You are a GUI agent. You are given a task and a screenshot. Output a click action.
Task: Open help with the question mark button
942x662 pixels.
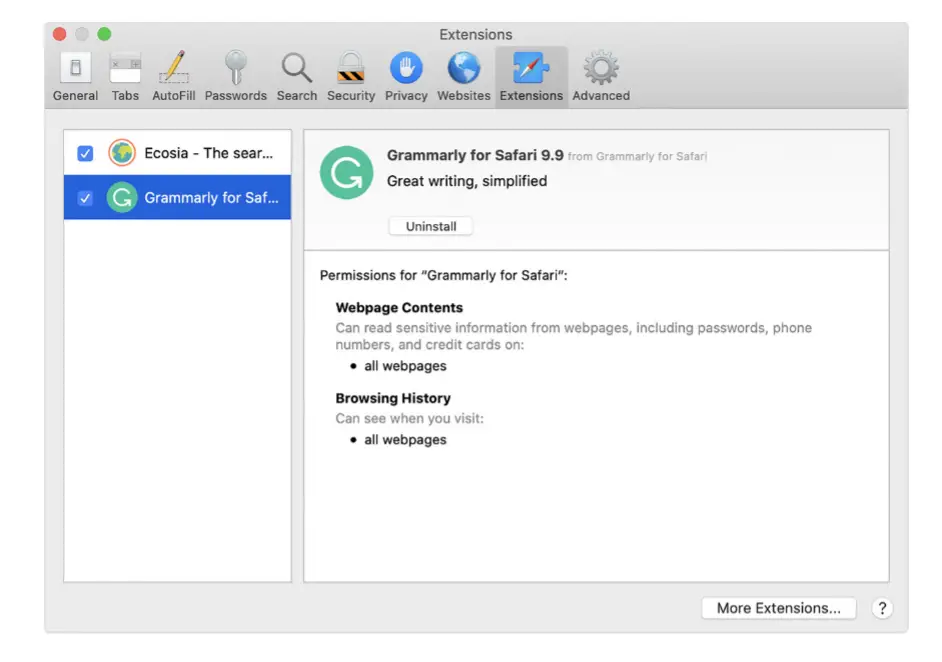click(882, 608)
